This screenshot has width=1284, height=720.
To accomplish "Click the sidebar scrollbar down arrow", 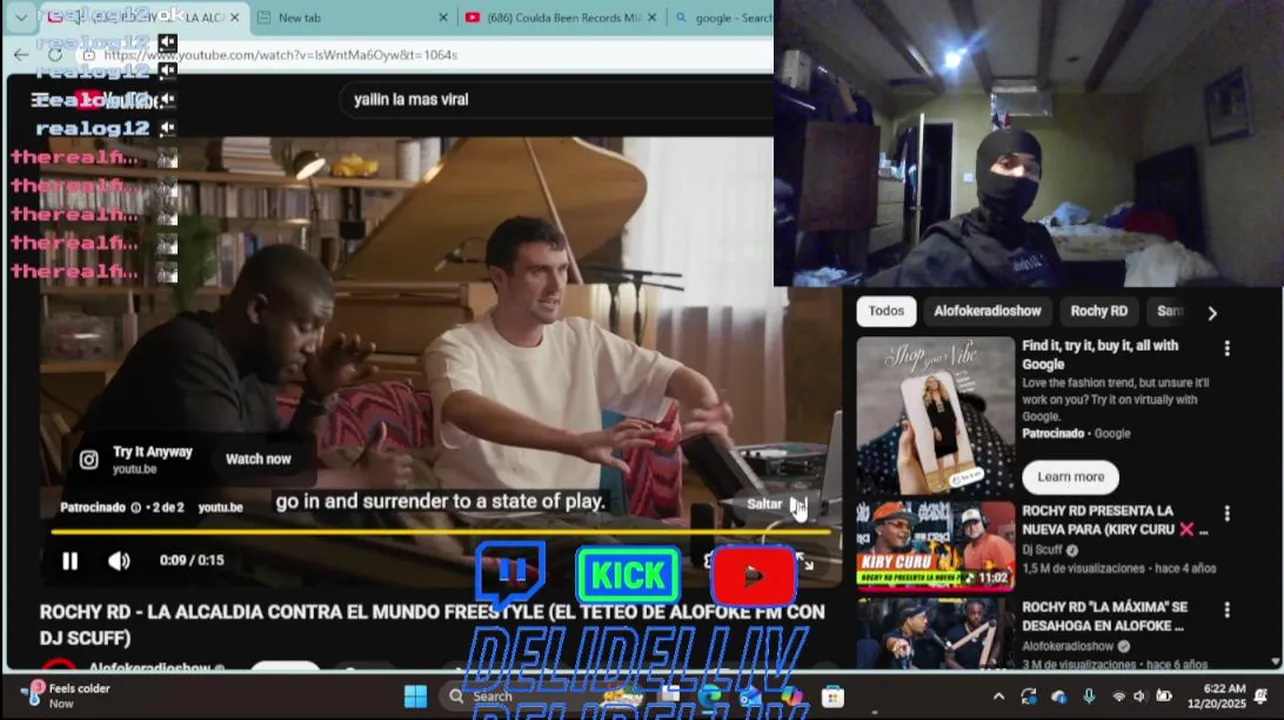I will click(1275, 662).
